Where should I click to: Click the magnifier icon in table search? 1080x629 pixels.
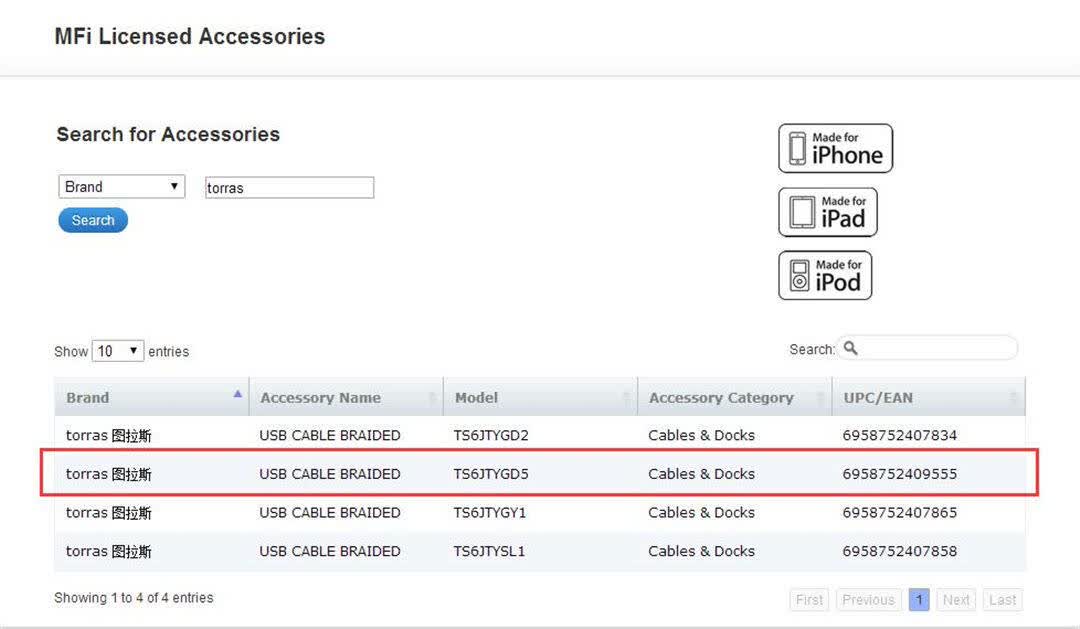[851, 348]
